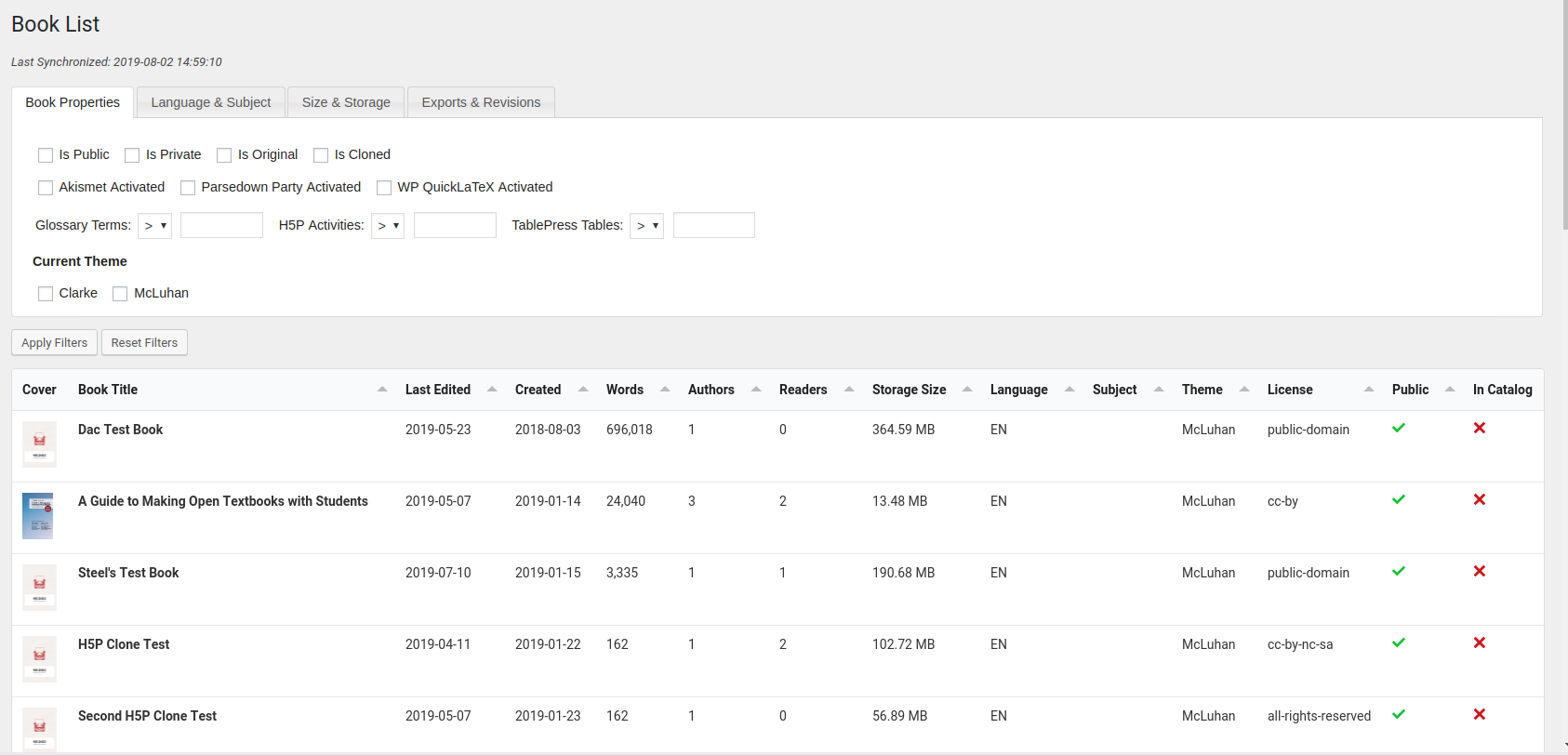Sort by Book Title using sort arrow
This screenshot has width=1568, height=755.
click(x=382, y=390)
